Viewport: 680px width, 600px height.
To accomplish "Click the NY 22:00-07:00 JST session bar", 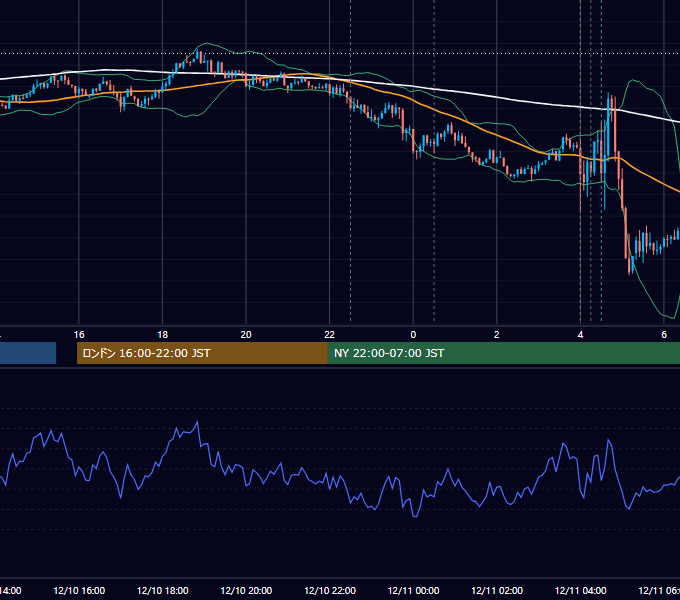I will (503, 353).
